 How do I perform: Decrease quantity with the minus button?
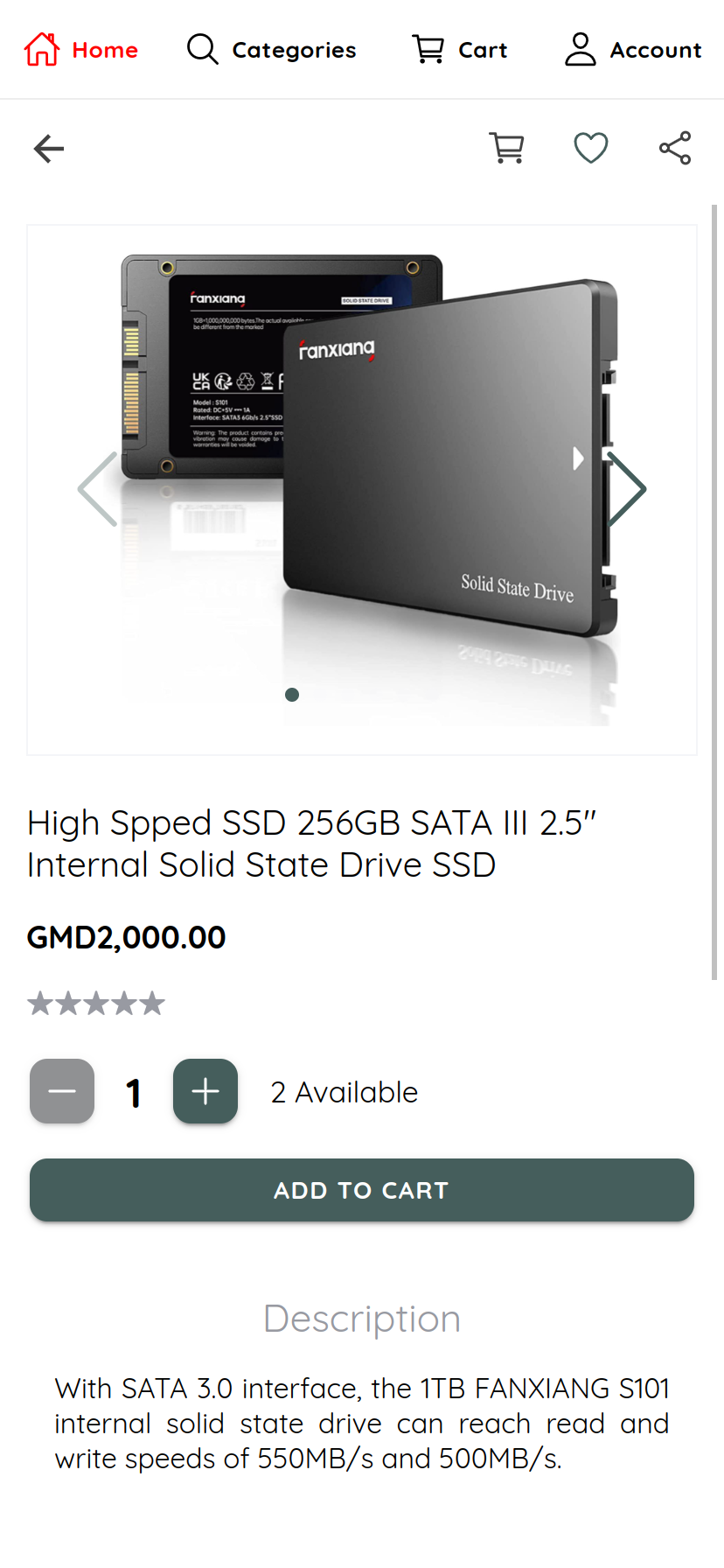pos(62,1091)
